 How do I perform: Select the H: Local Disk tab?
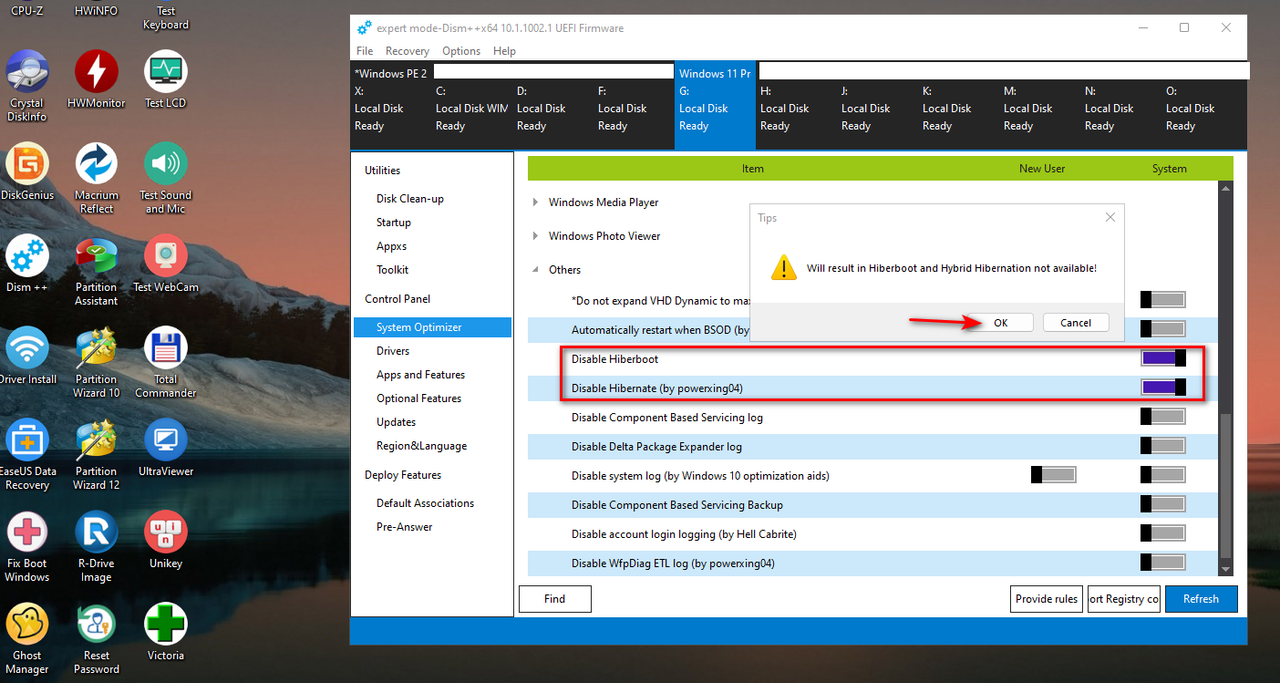pyautogui.click(x=795, y=108)
